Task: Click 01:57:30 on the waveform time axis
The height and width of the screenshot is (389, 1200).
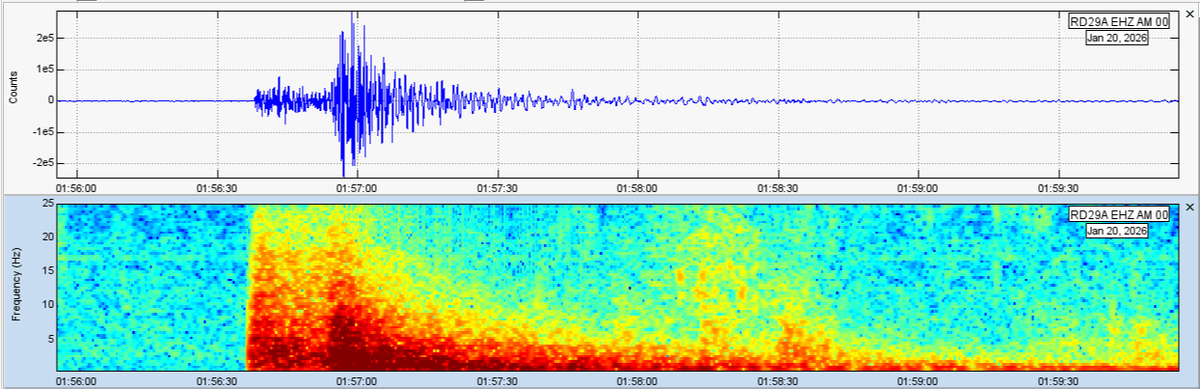Action: click(497, 187)
